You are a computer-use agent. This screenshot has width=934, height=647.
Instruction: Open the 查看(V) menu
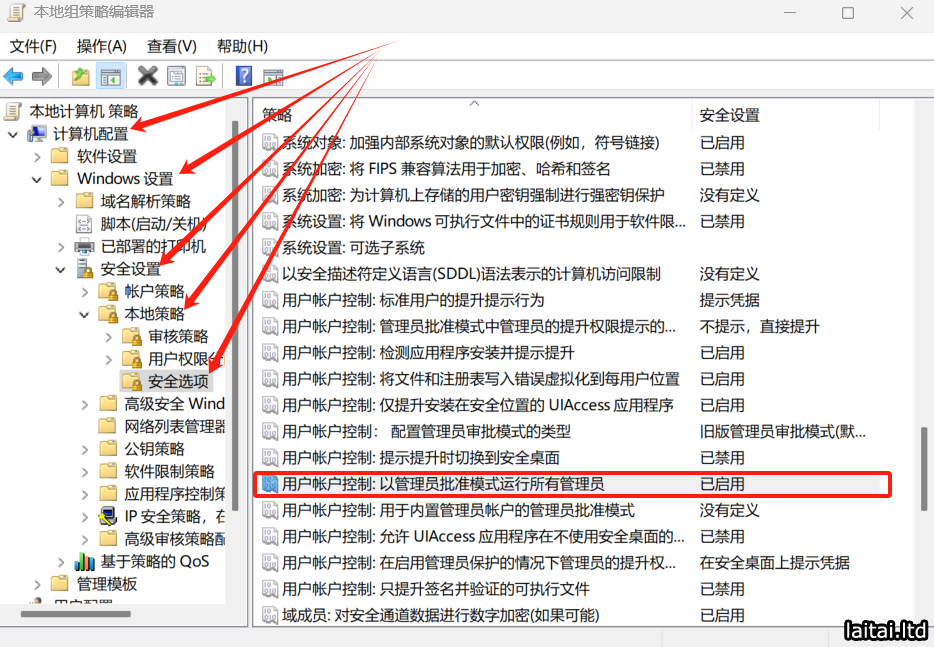(x=171, y=46)
